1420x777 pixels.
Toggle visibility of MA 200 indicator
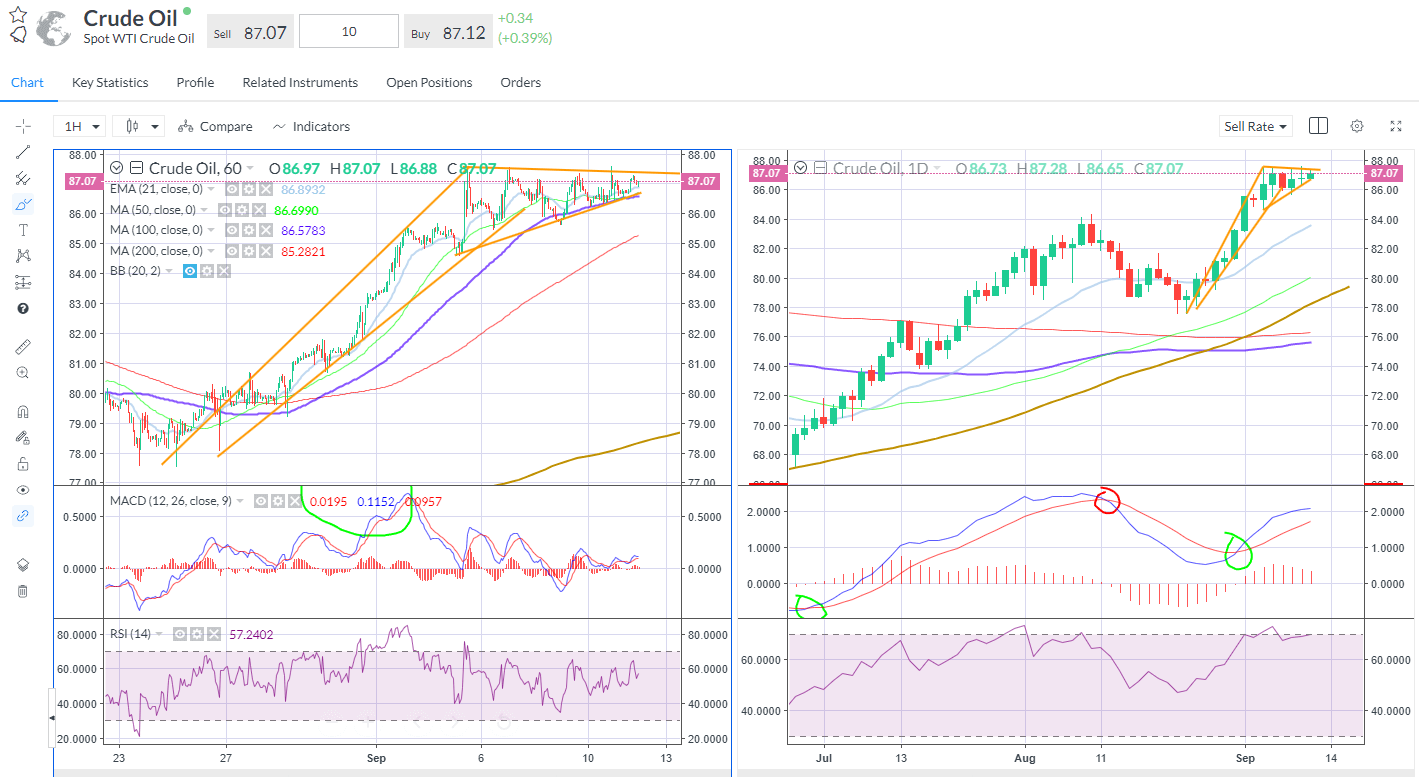pos(231,251)
